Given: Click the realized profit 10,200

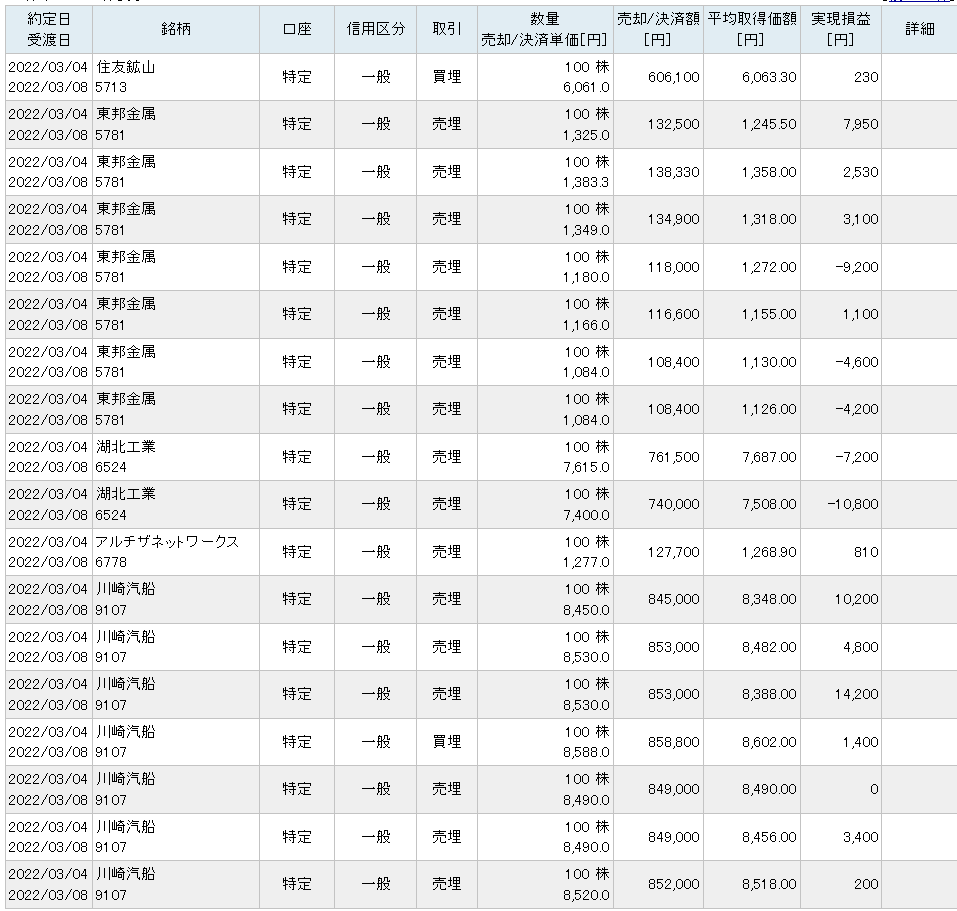Looking at the screenshot, I should click(857, 599).
